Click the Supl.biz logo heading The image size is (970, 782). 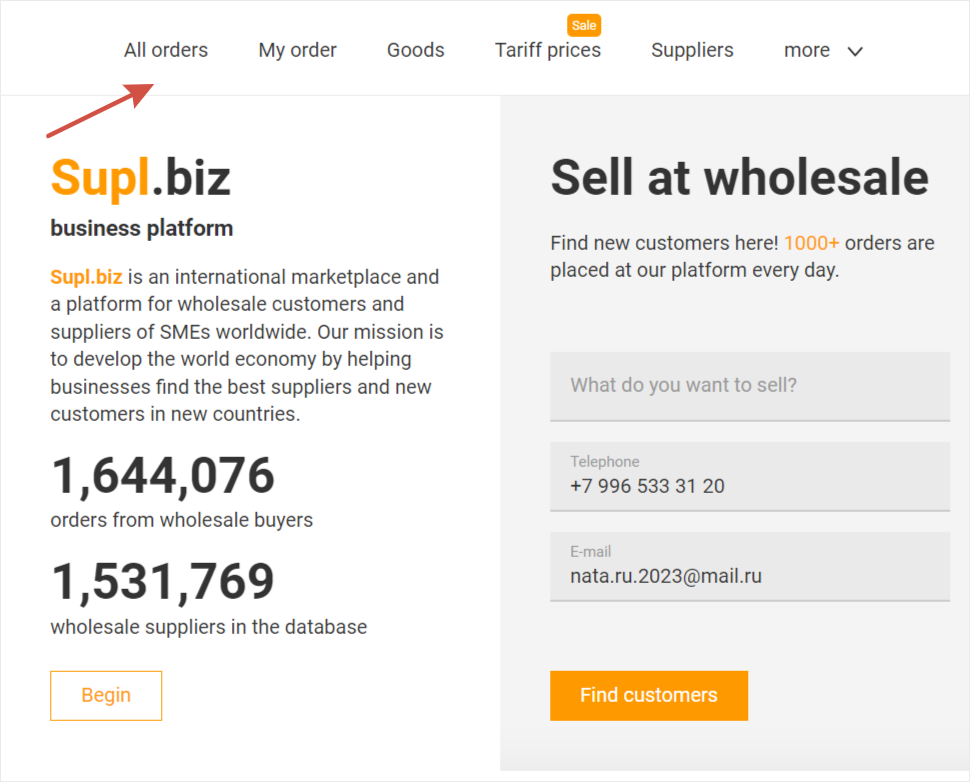point(141,178)
